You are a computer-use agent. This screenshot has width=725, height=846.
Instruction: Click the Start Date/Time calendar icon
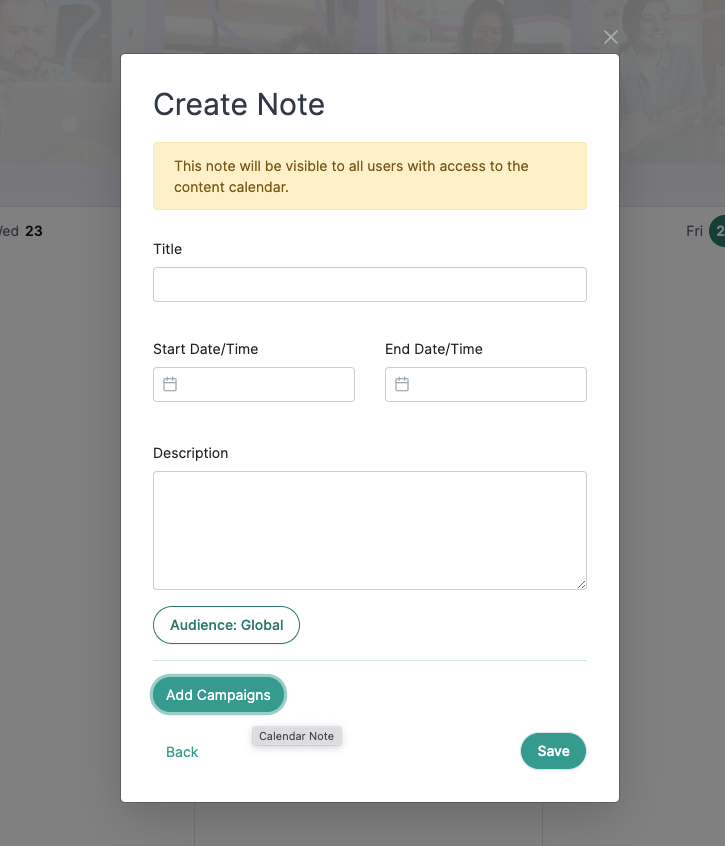170,384
